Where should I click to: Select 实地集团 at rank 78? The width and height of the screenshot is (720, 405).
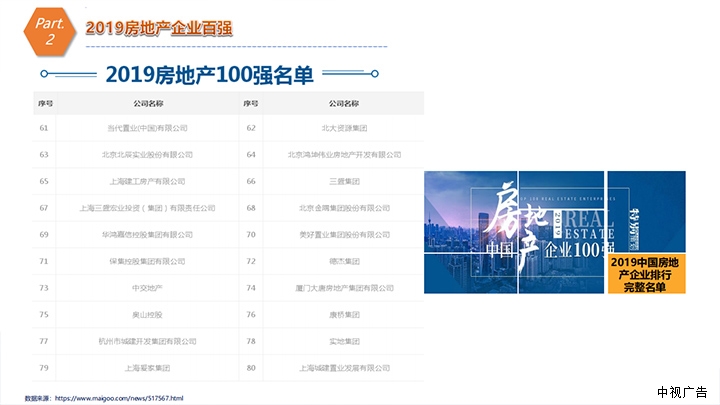[x=344, y=341]
